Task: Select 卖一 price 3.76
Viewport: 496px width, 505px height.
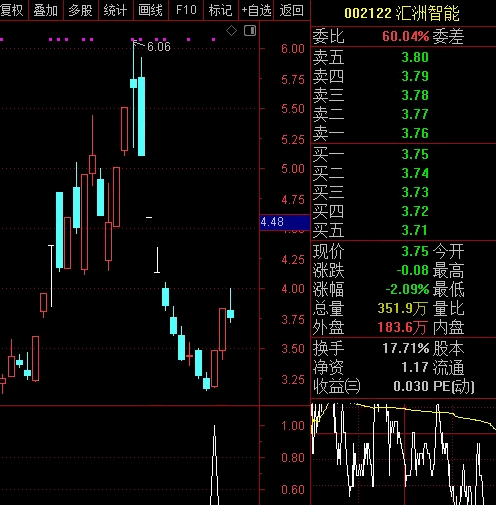Action: click(415, 133)
